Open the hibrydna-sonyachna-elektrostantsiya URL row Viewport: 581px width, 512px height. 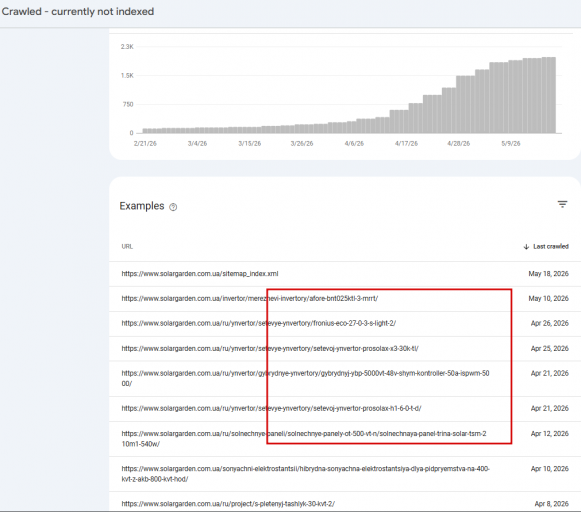(x=345, y=474)
